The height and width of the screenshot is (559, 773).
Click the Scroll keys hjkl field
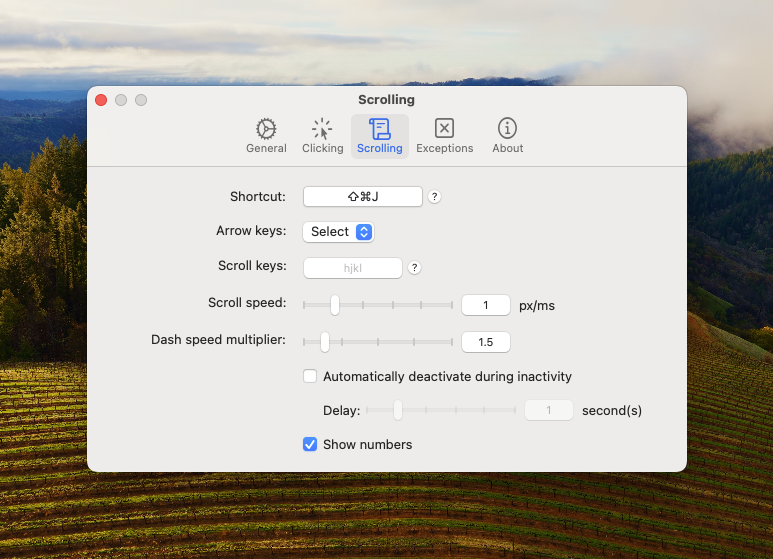[352, 268]
